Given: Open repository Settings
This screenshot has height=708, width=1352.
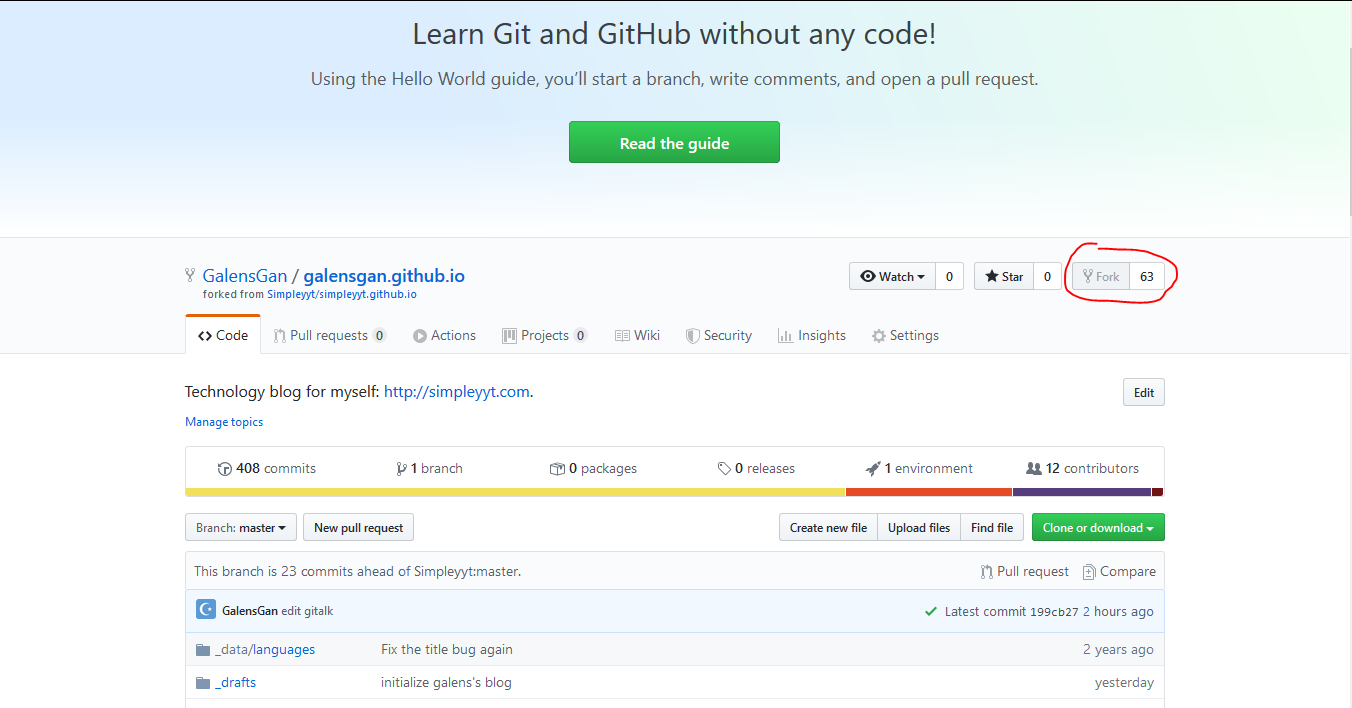Looking at the screenshot, I should 905,336.
